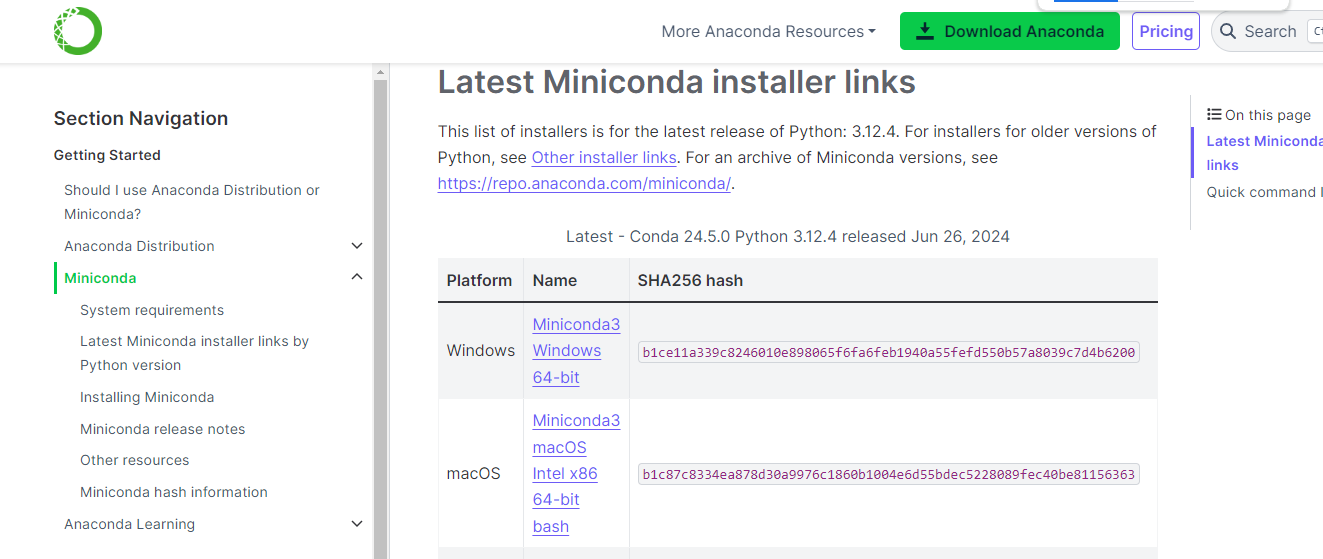Open the Pricing button
This screenshot has height=559, width=1323.
click(x=1166, y=31)
